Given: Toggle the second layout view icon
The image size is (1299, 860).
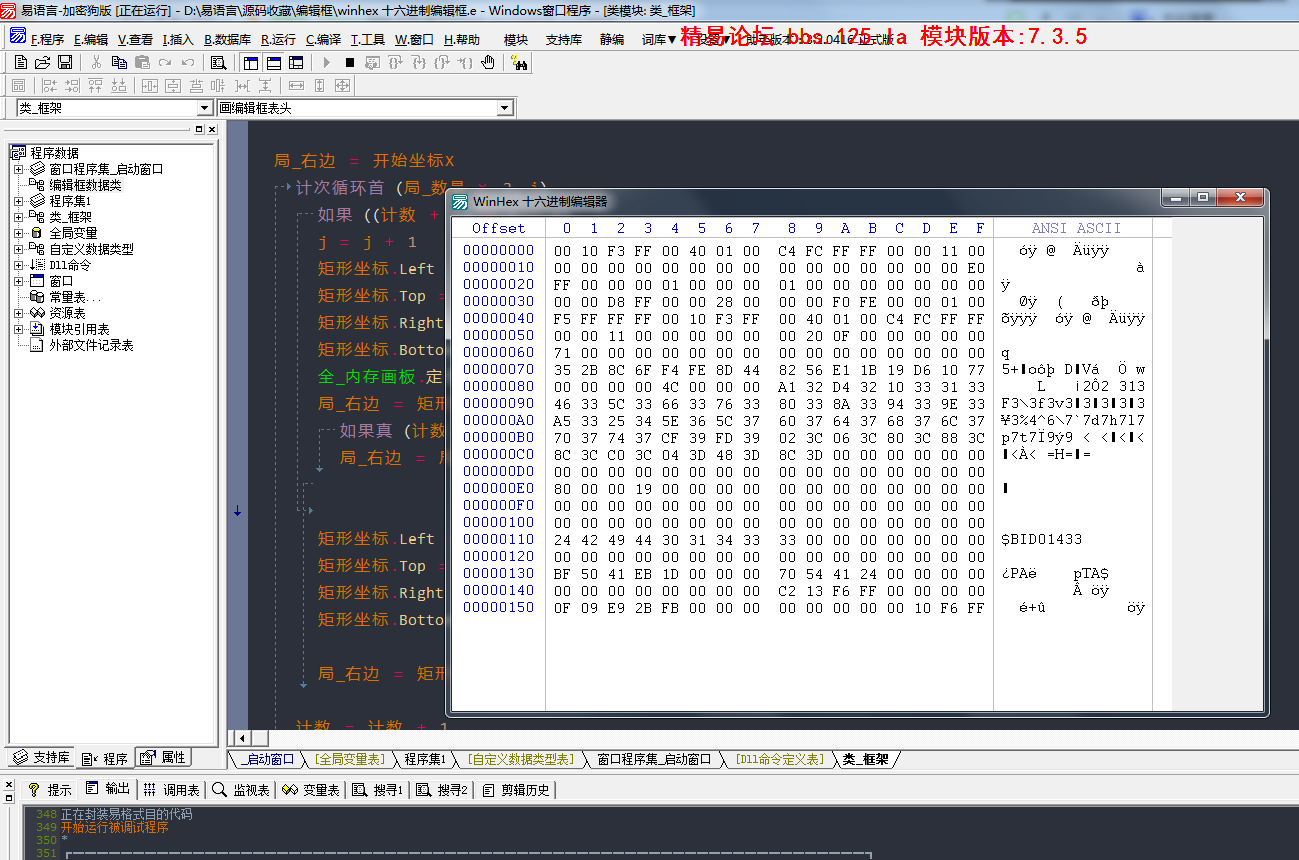Looking at the screenshot, I should tap(273, 62).
